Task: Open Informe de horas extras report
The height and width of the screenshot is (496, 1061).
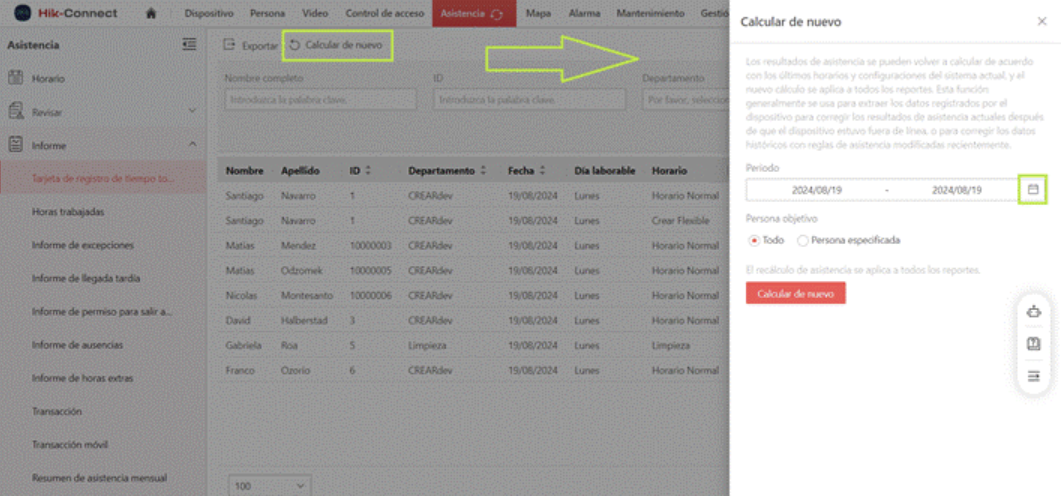Action: click(x=83, y=378)
